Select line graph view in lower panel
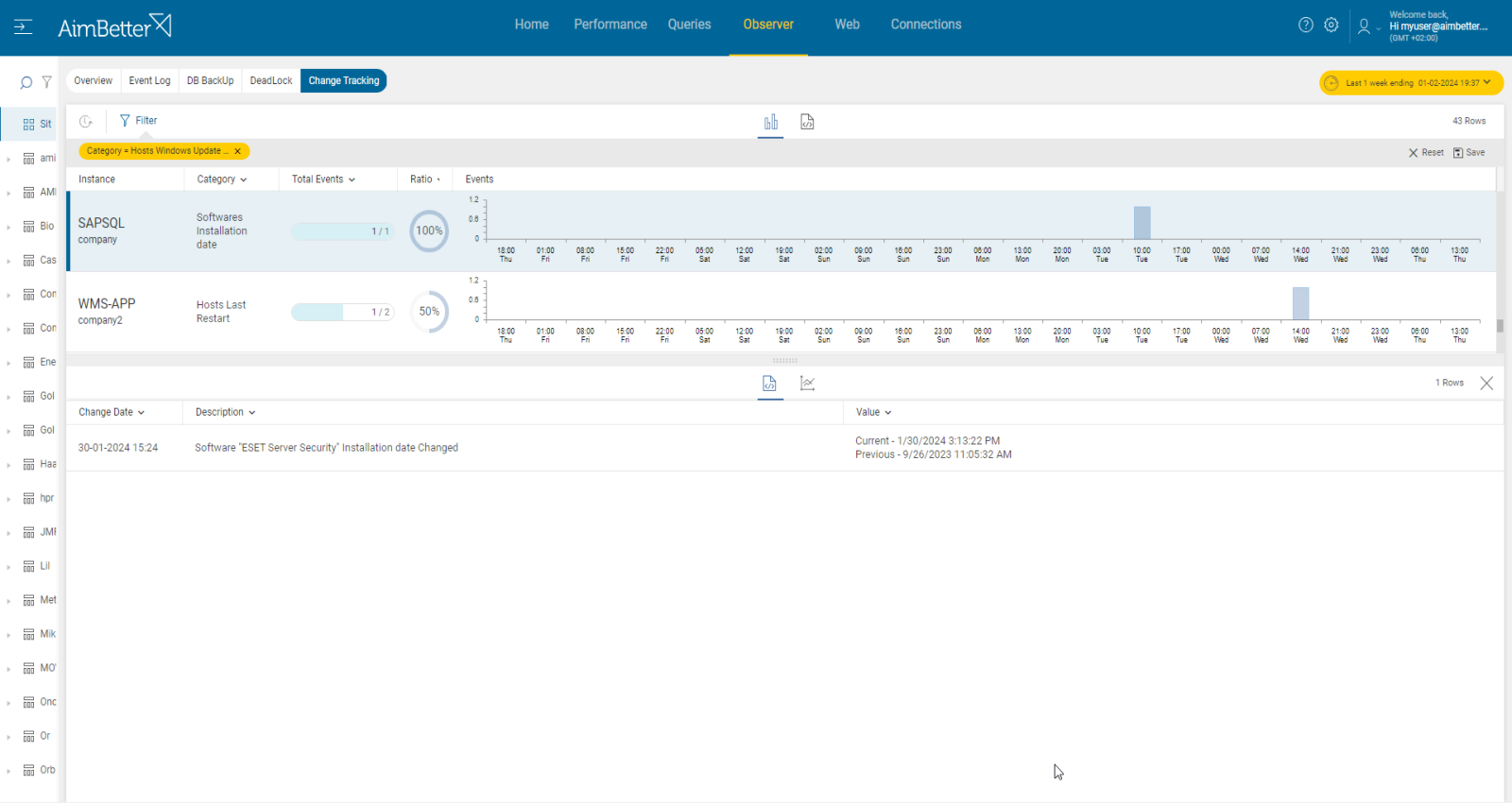The height and width of the screenshot is (803, 1512). point(807,384)
